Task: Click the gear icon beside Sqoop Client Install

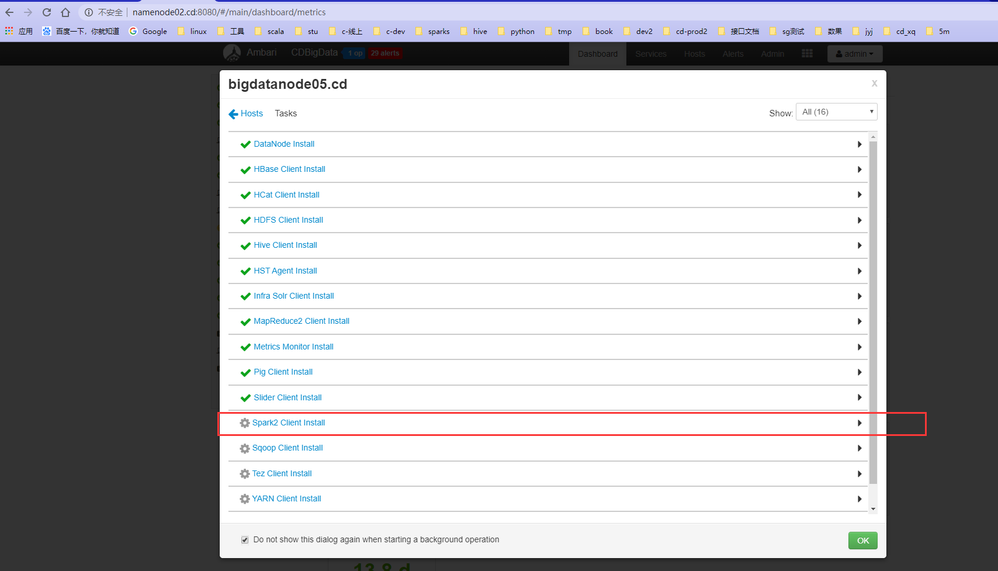Action: pos(244,448)
